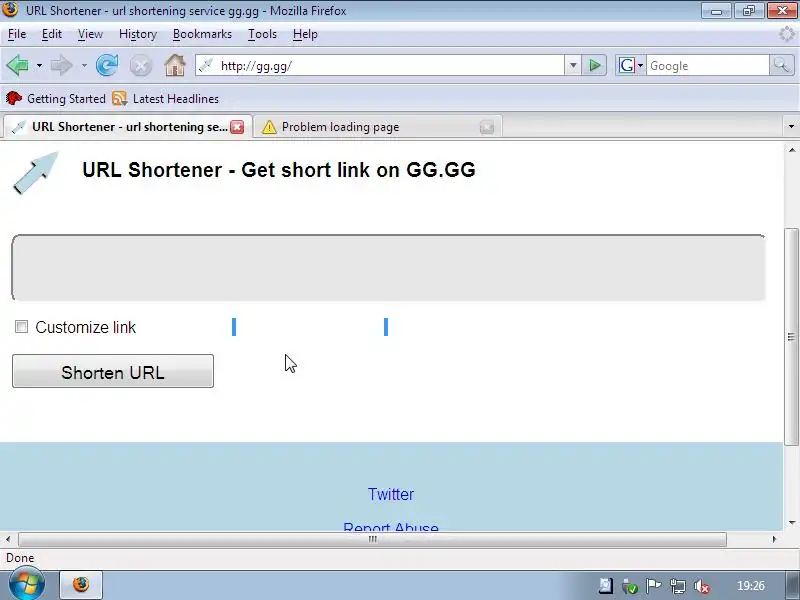The height and width of the screenshot is (600, 800).
Task: Open the File menu
Action: pyautogui.click(x=17, y=34)
